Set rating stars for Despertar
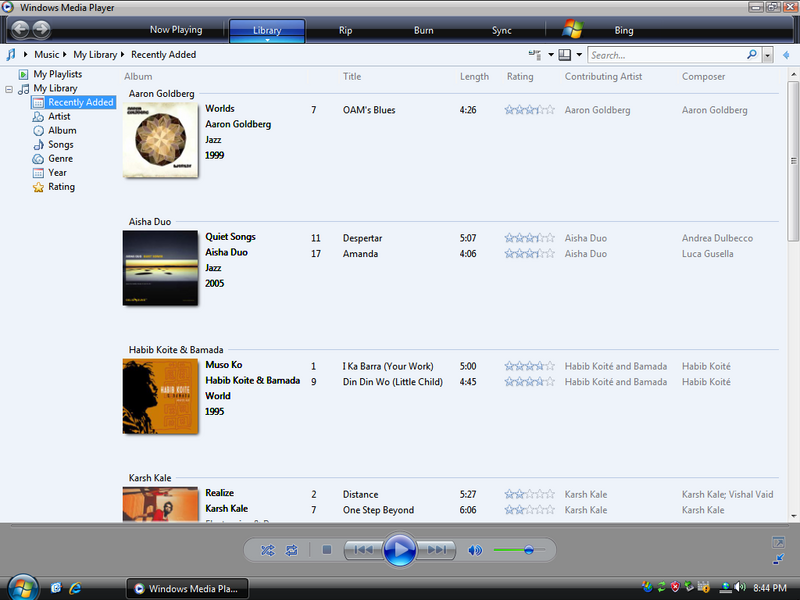The width and height of the screenshot is (800, 600). 530,238
